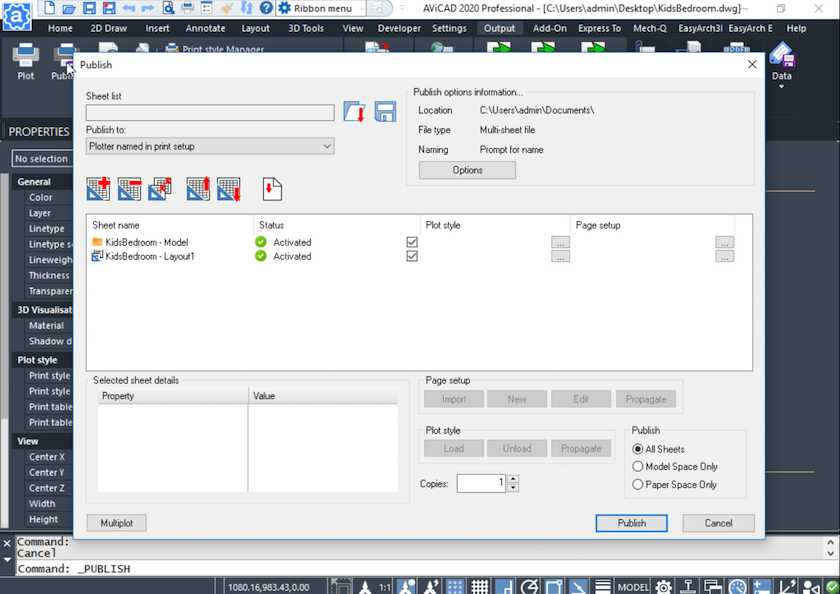This screenshot has height=594, width=840.
Task: Choose the Paper Space Only option
Action: pos(638,485)
